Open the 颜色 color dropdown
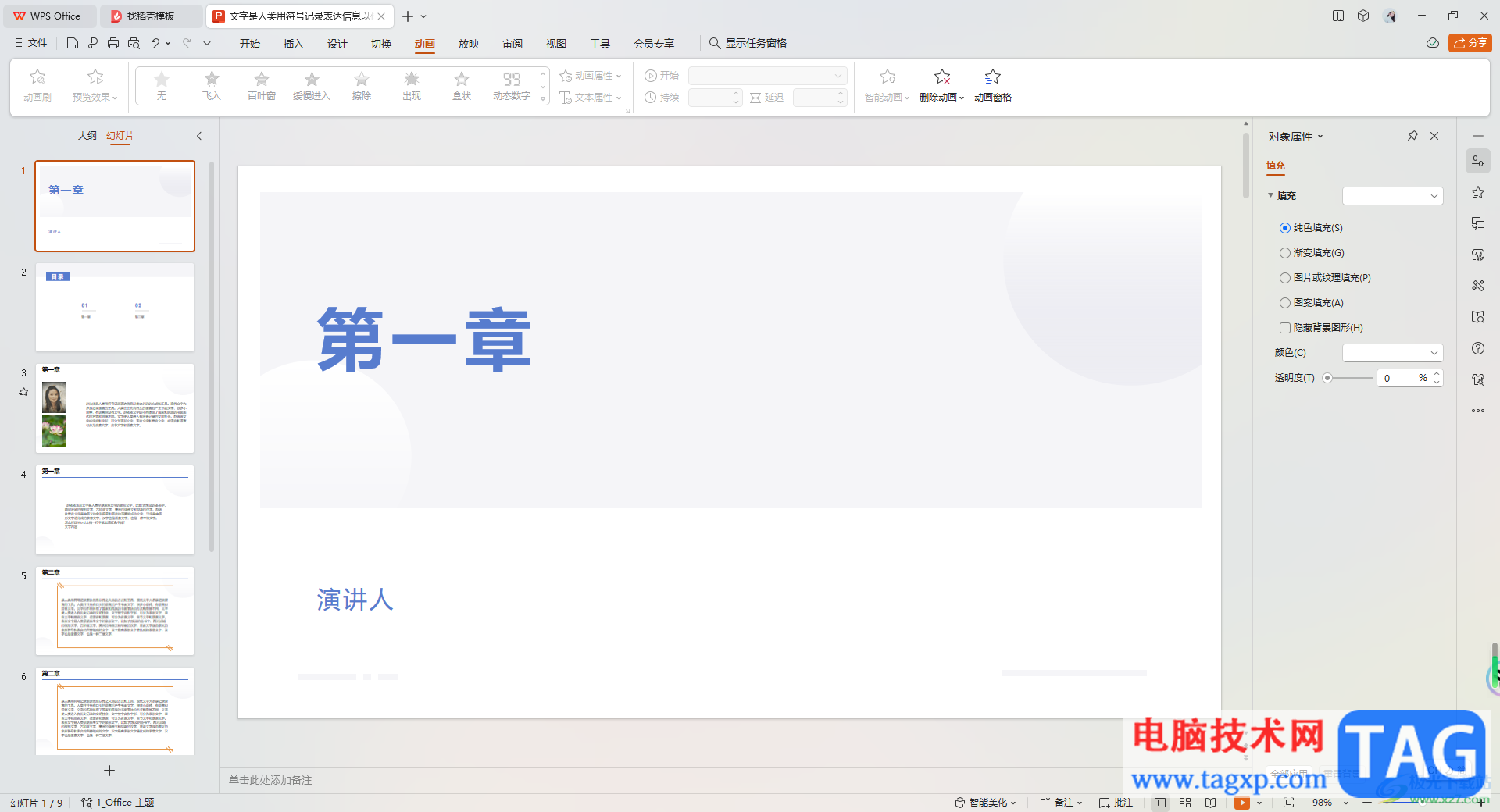This screenshot has width=1500, height=812. coord(1392,353)
